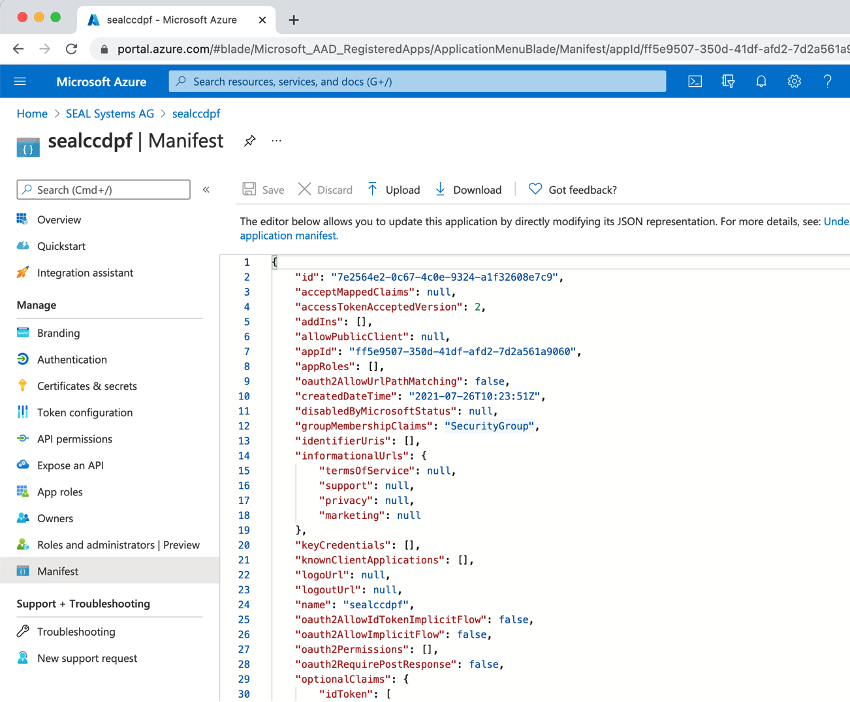
Task: Download the manifest file
Action: (467, 189)
